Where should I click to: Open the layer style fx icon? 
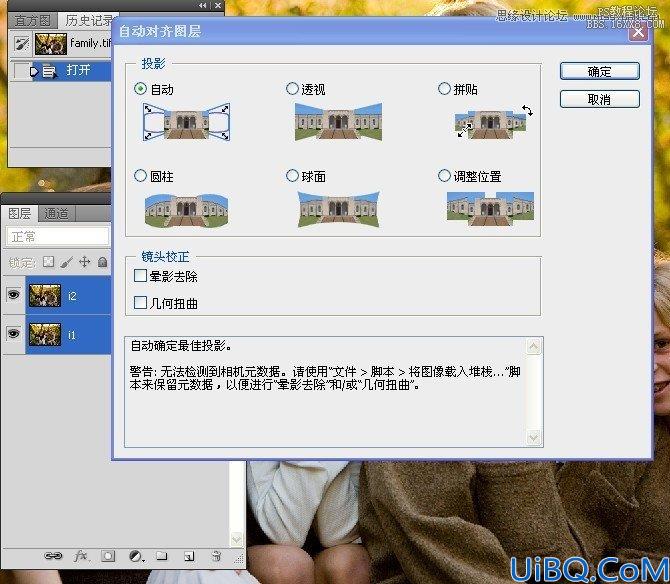coord(80,556)
